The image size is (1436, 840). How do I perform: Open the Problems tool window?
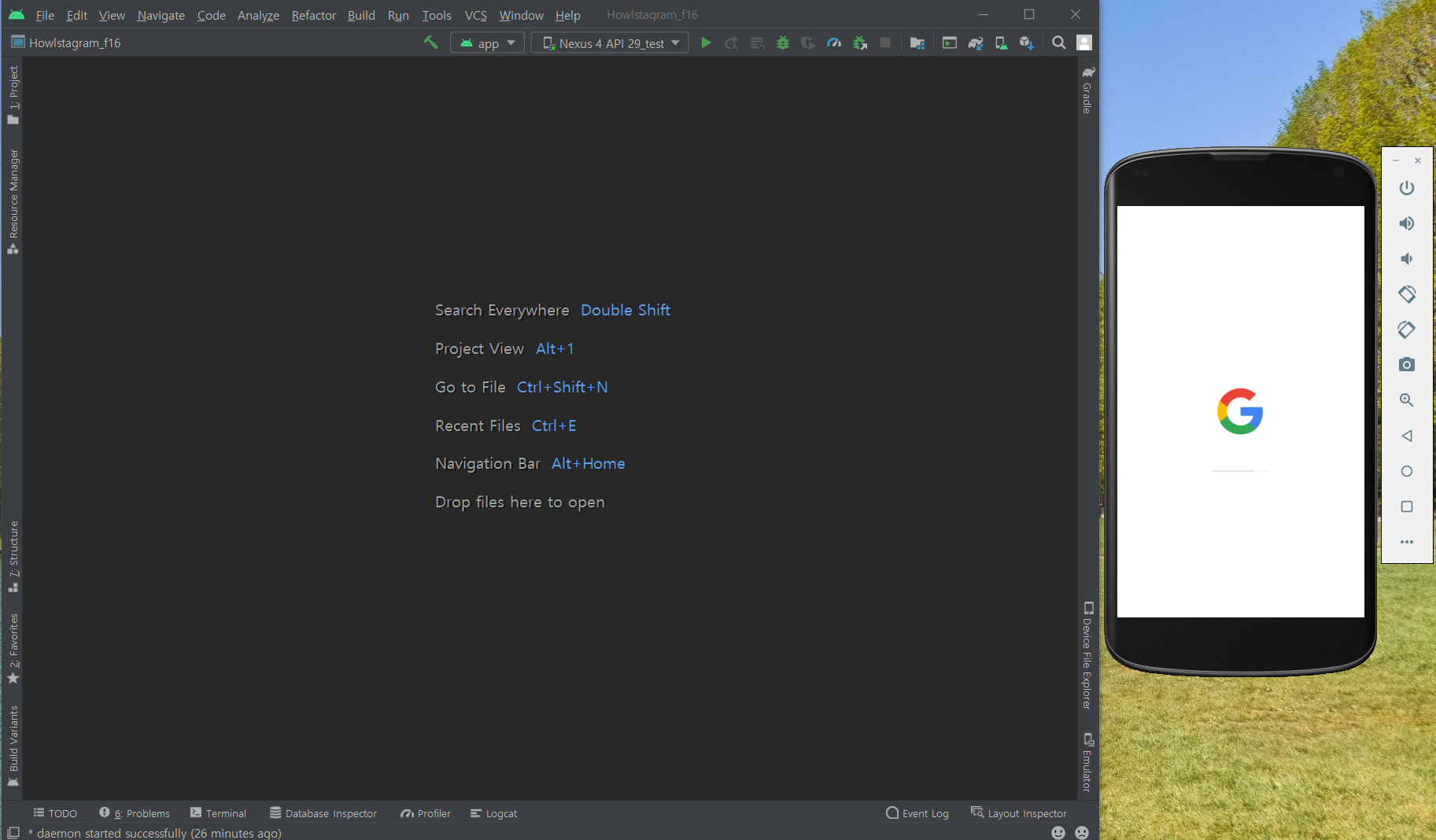(x=135, y=813)
